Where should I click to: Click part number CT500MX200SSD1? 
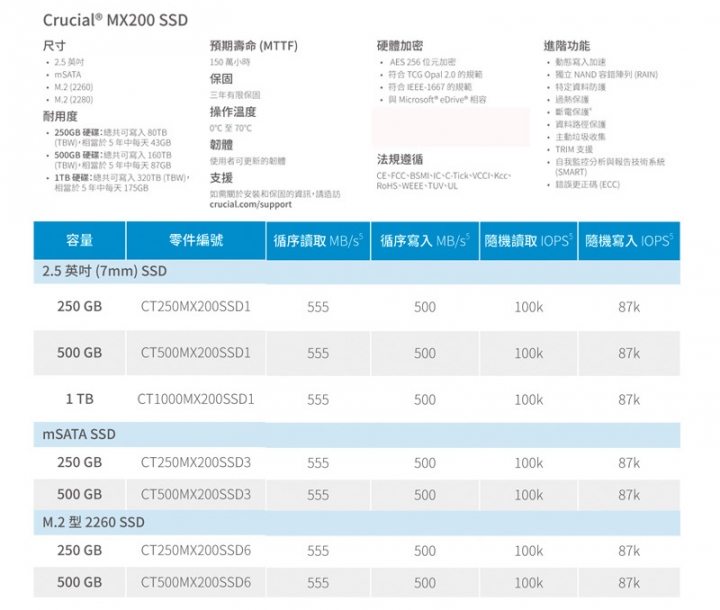point(196,353)
